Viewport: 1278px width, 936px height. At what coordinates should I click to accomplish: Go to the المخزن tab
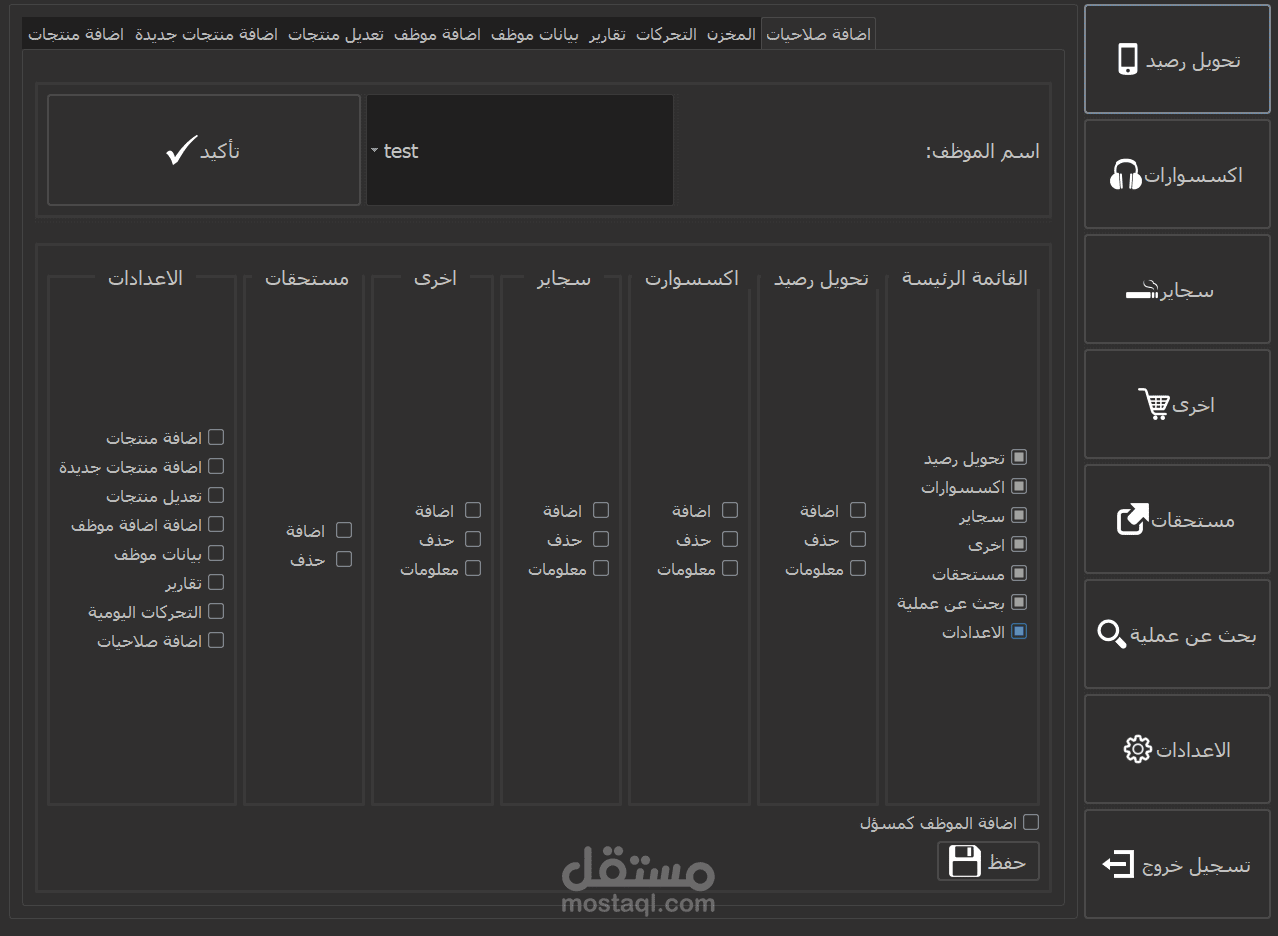tap(732, 34)
